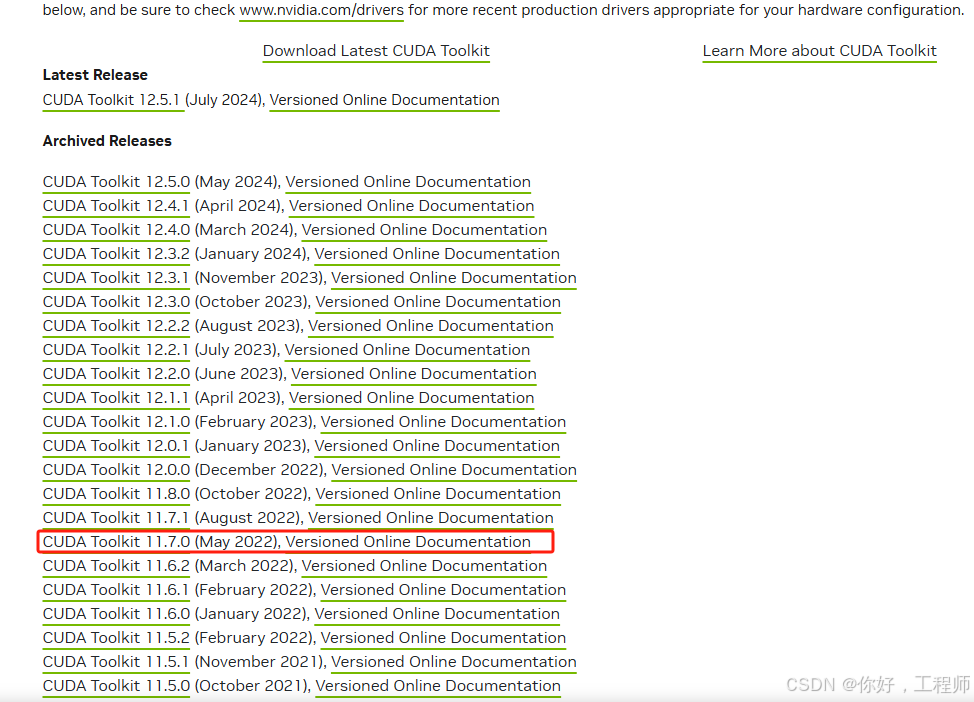View documentation in the 11.6.1 row
974x702 pixels.
pos(443,590)
